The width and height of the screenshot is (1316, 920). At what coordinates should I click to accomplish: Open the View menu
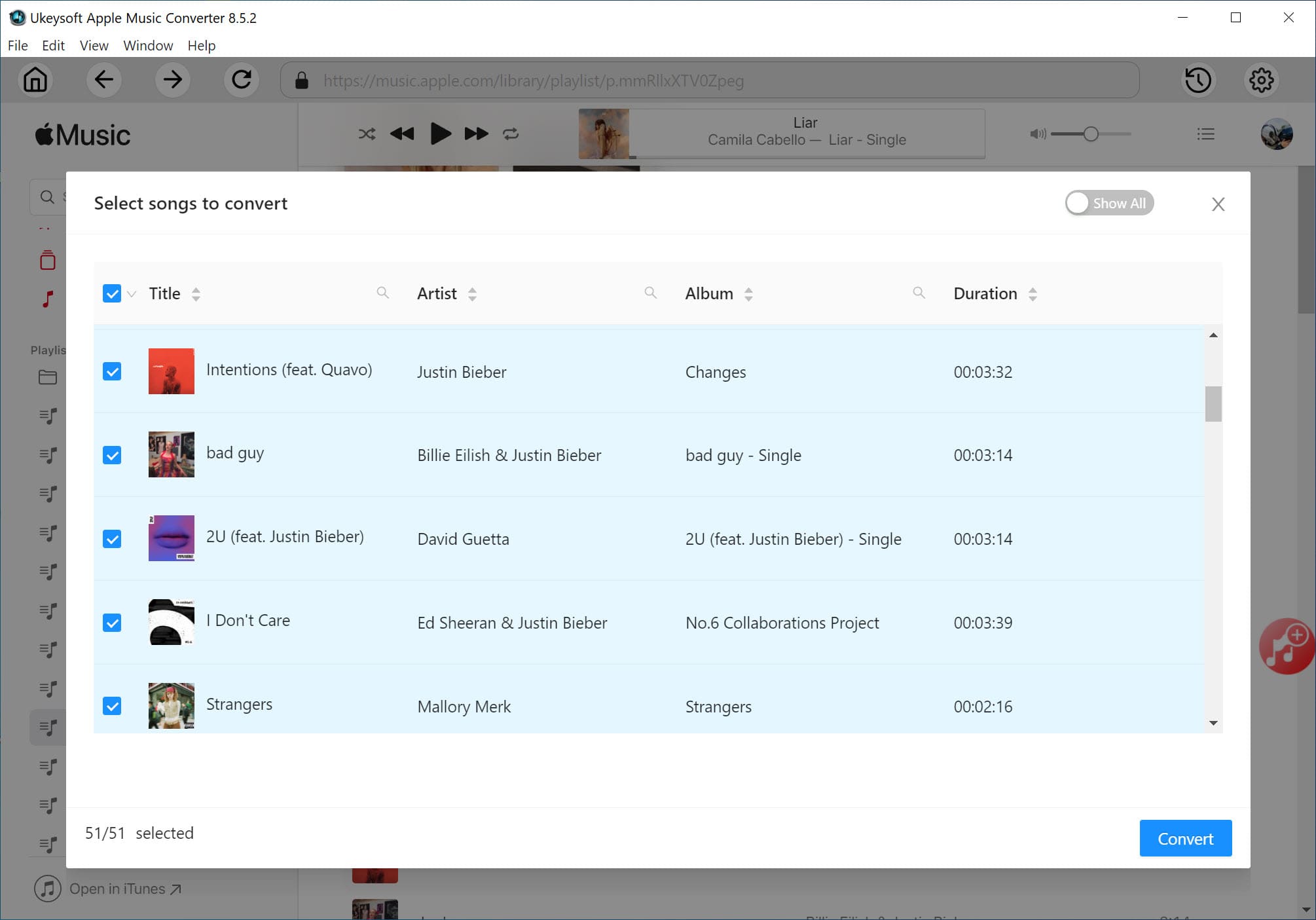point(94,45)
